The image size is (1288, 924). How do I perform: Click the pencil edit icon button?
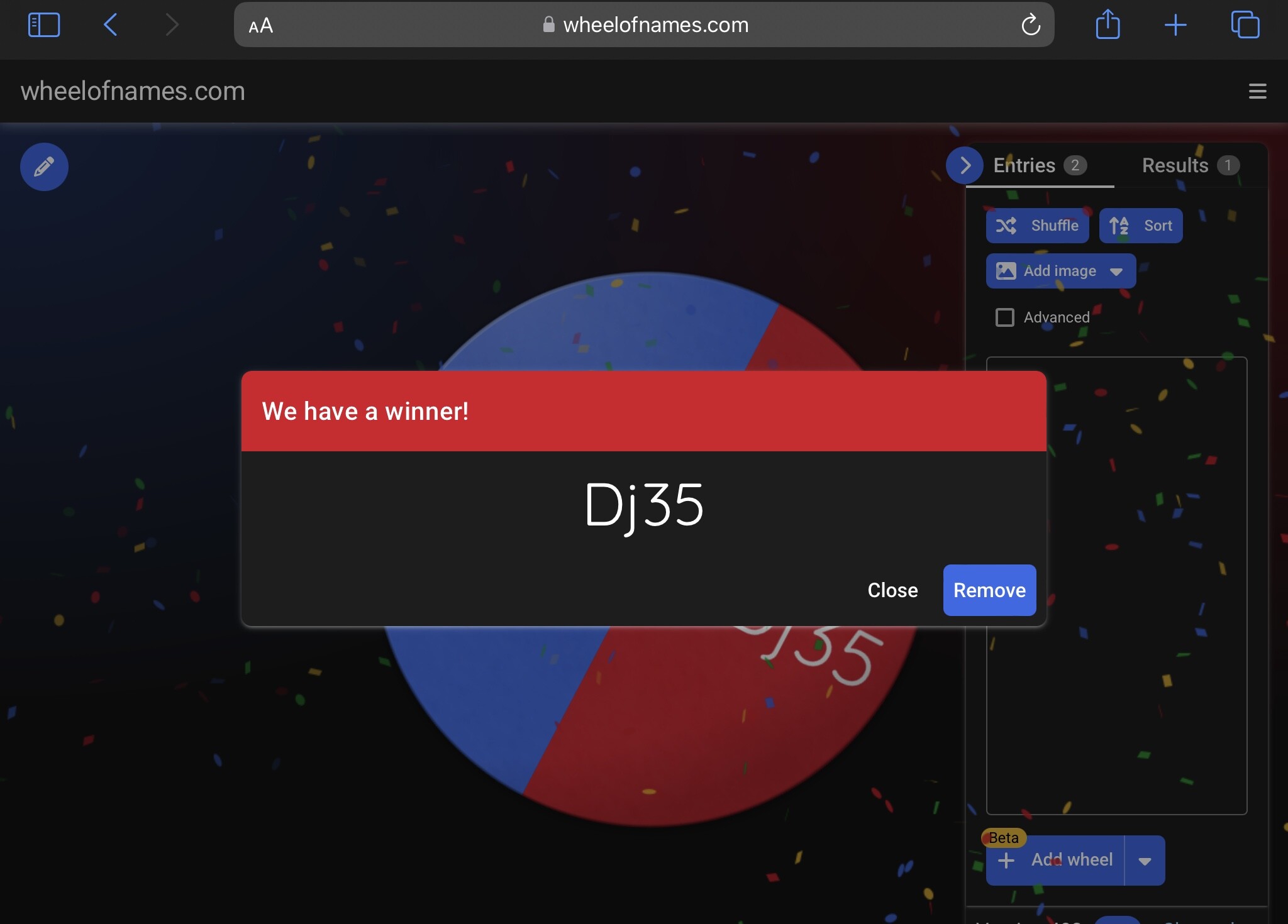tap(44, 167)
